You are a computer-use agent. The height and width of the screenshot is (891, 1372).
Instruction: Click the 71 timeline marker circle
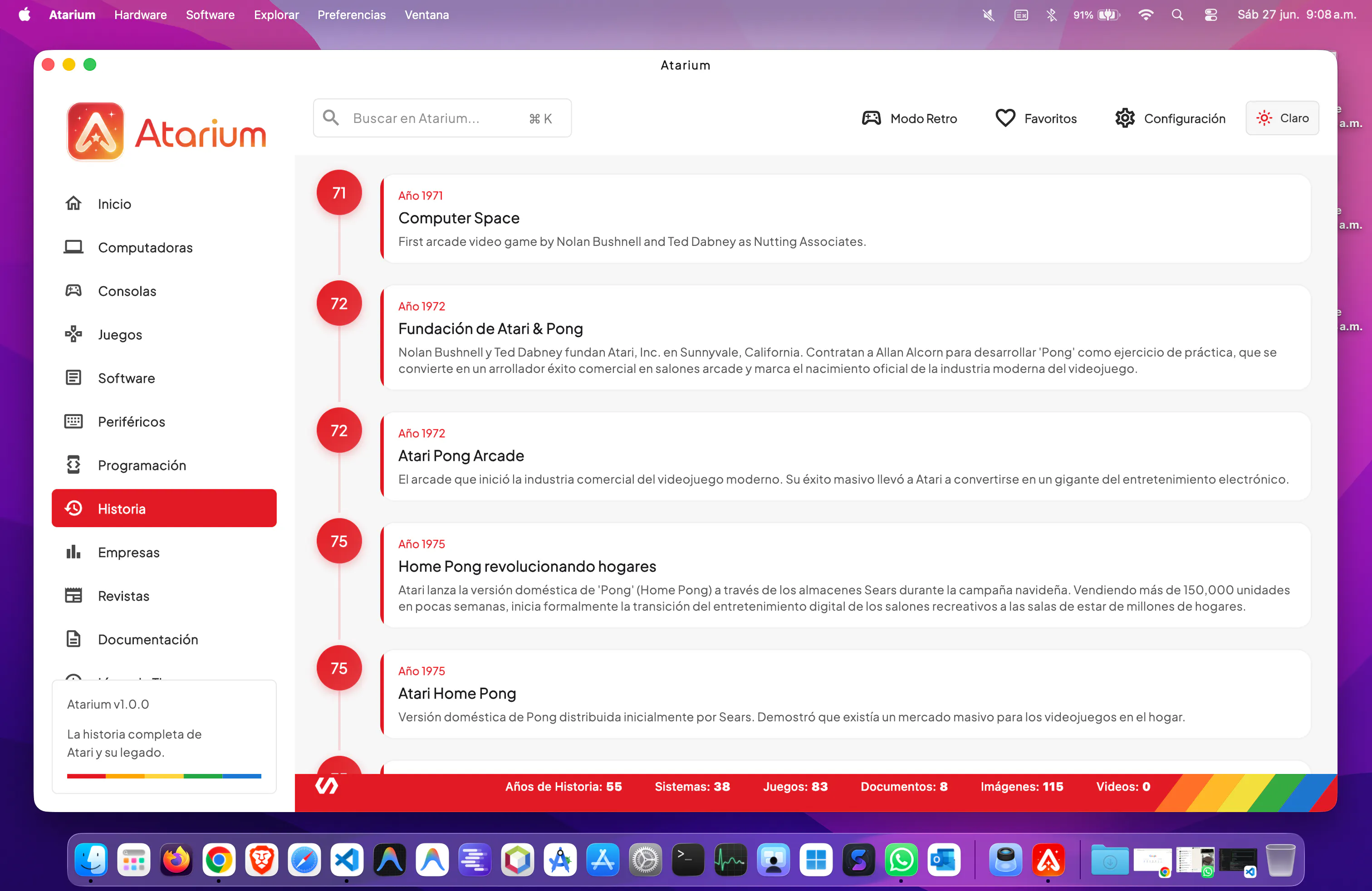[x=339, y=192]
